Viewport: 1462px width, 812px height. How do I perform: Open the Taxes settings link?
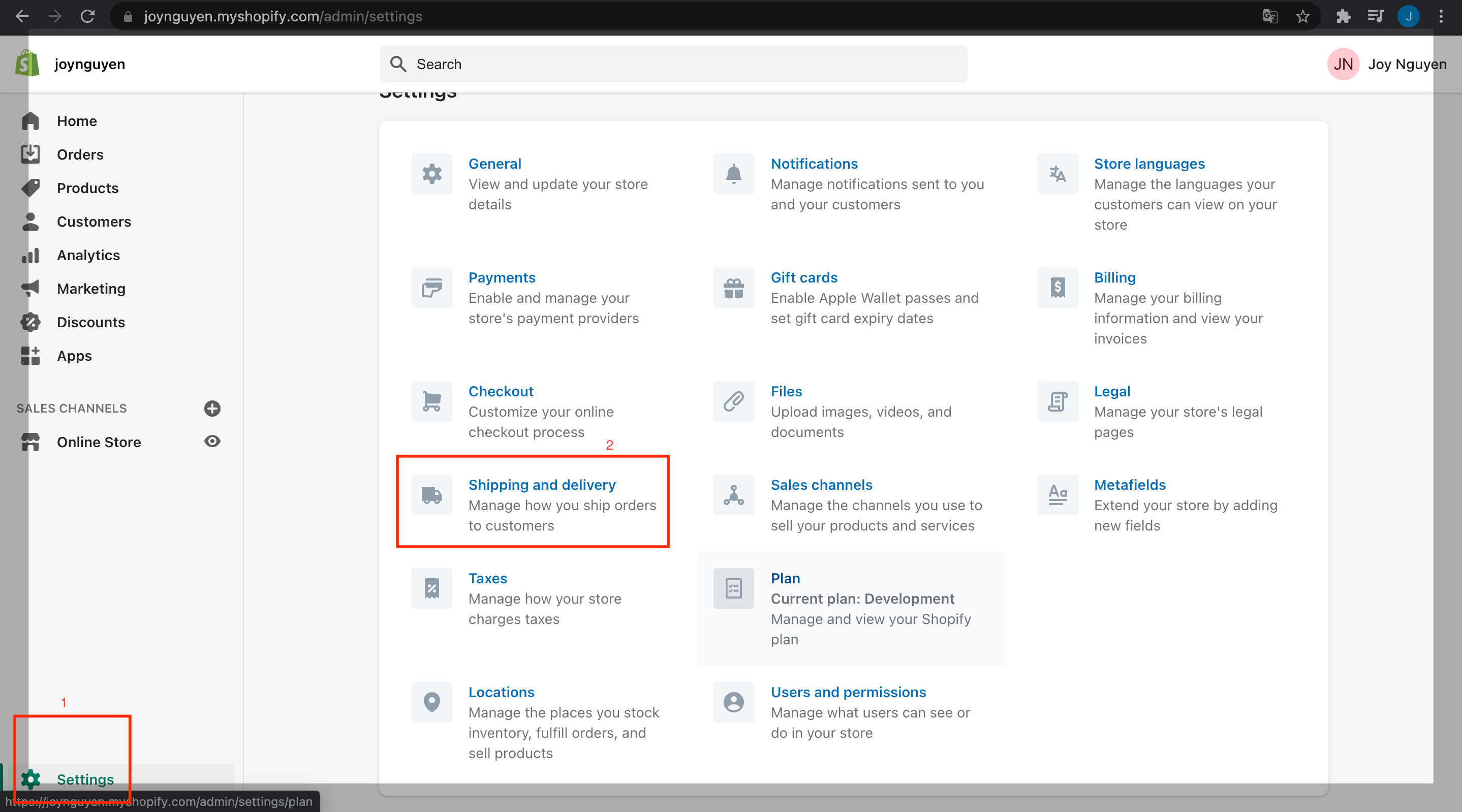(x=487, y=578)
